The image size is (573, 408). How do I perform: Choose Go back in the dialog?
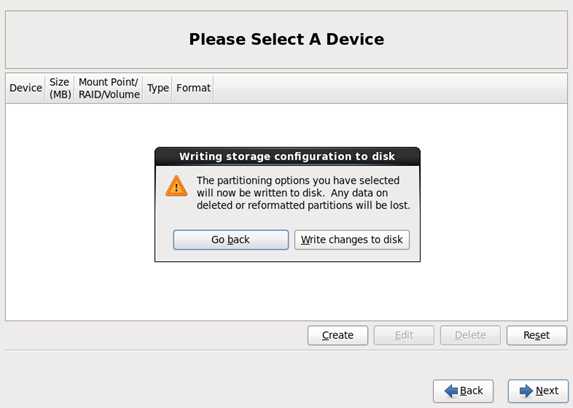tap(231, 240)
